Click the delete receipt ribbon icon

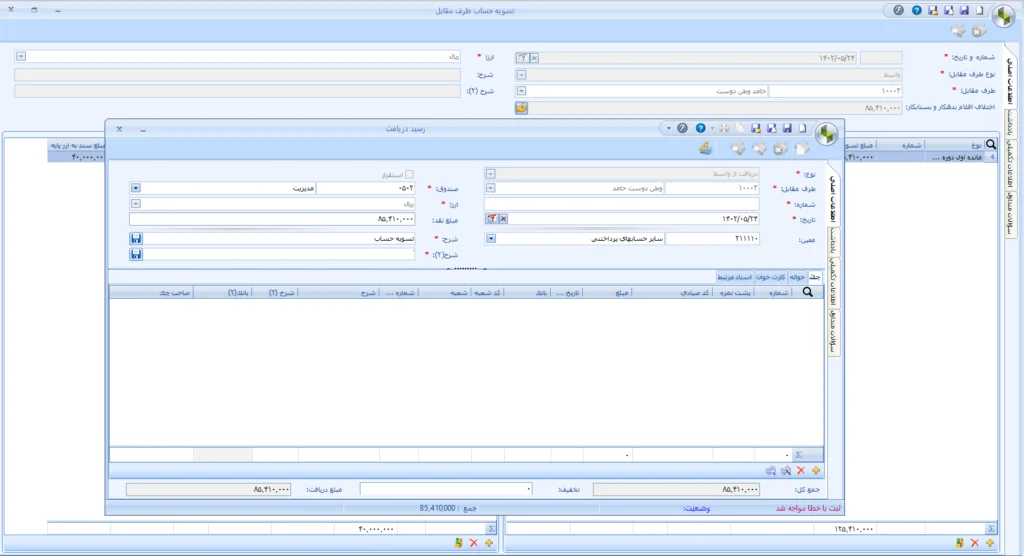[780, 149]
